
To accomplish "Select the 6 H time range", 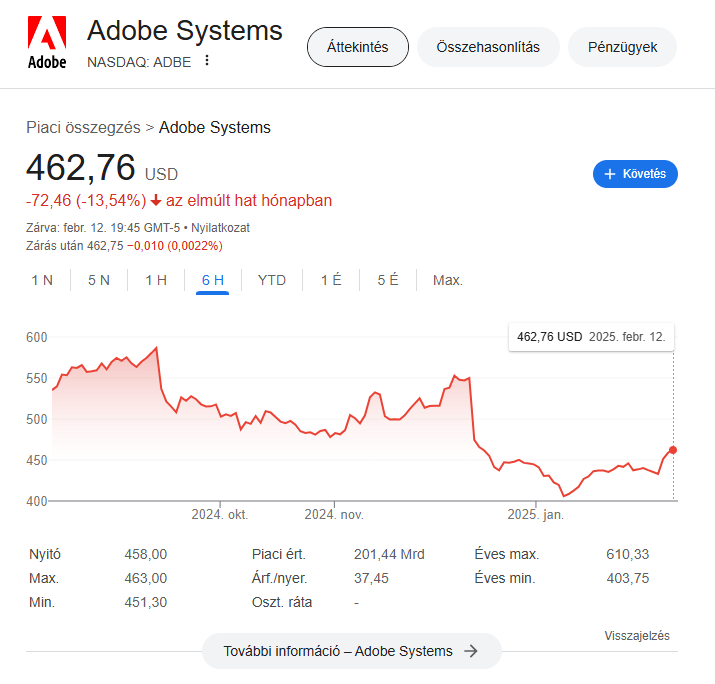I will (212, 280).
